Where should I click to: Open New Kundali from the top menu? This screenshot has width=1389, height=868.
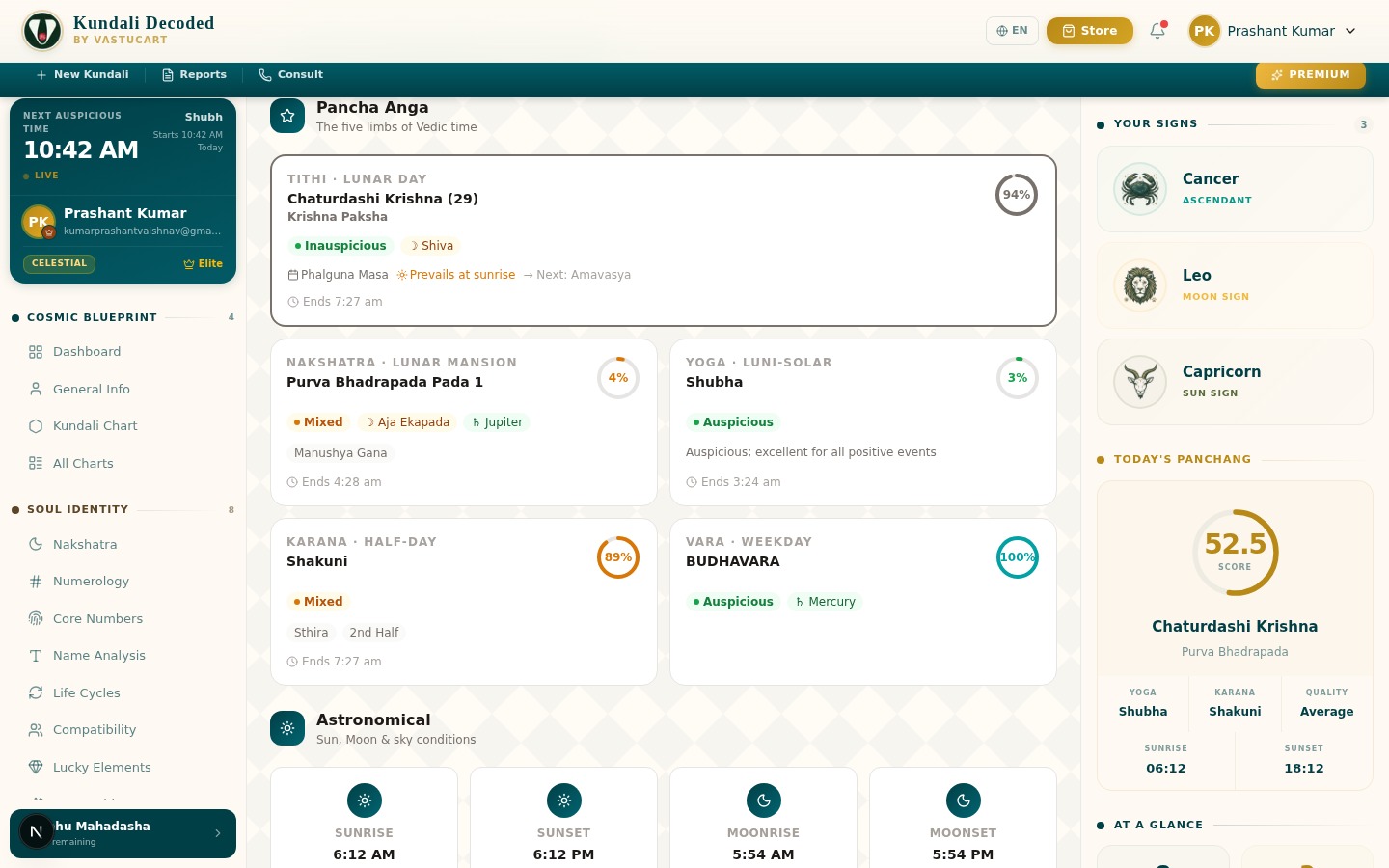click(82, 74)
